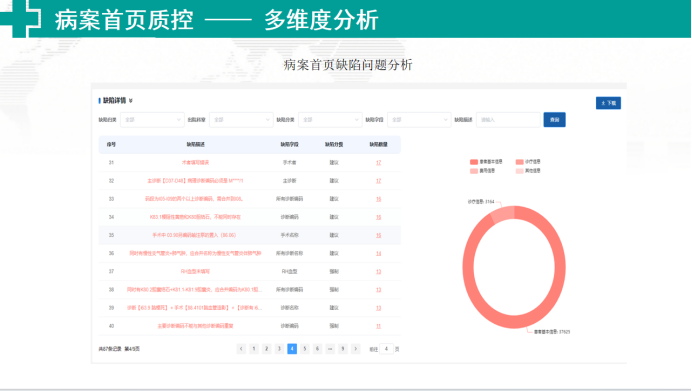Click the 缺陷数量 column header
The image size is (692, 391).
pos(378,145)
